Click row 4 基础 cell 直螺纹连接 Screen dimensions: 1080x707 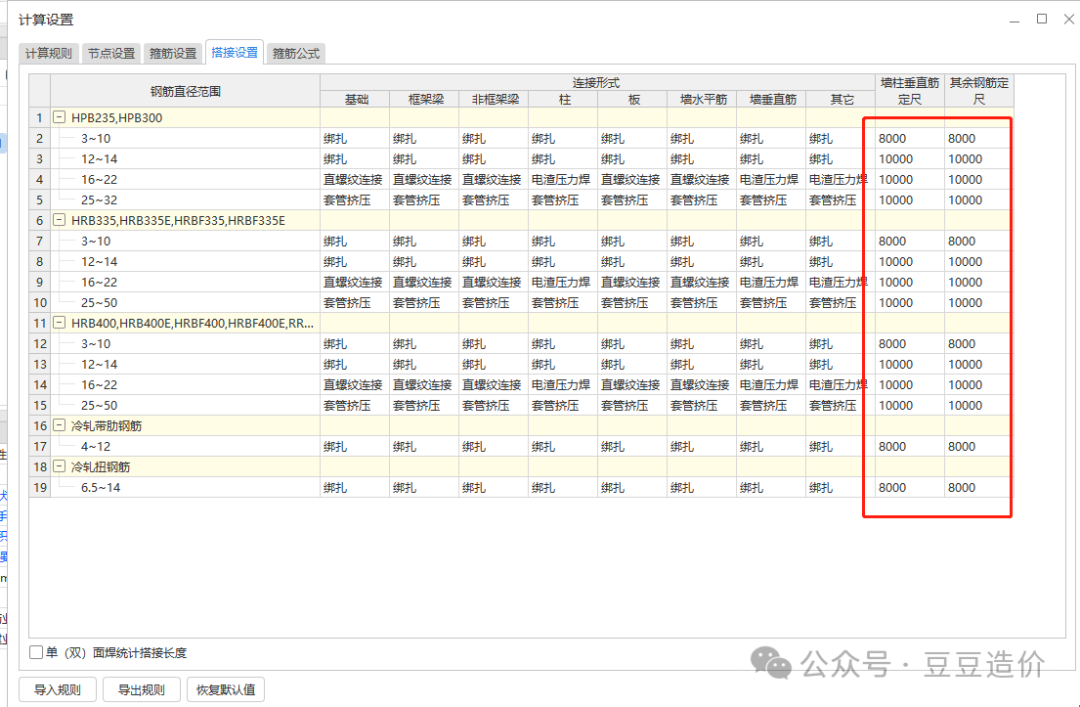pyautogui.click(x=354, y=180)
